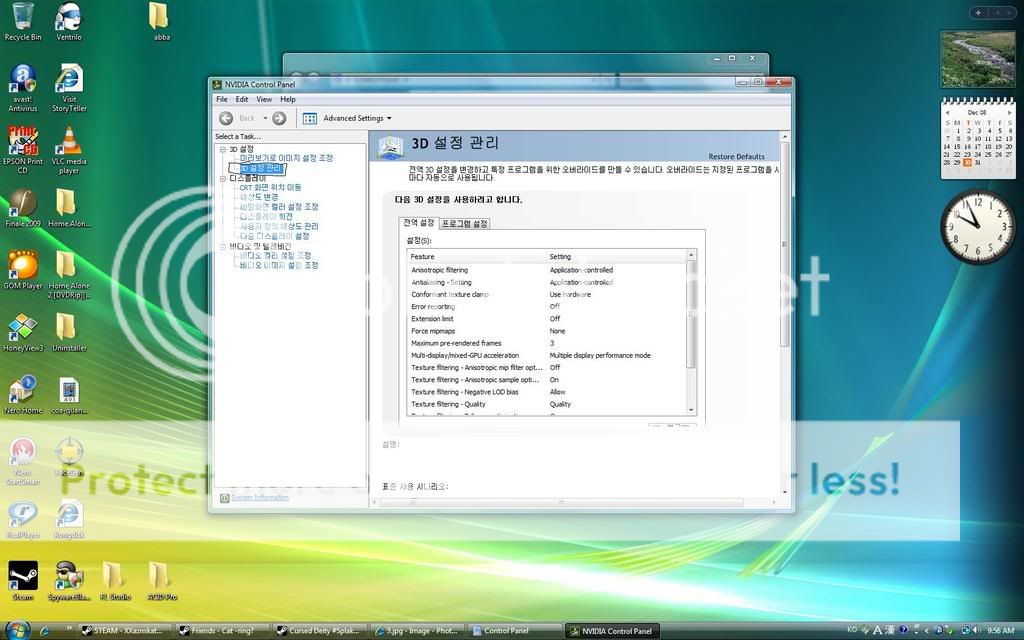Click STEAM - XXaznskat taskbar button

(127, 631)
